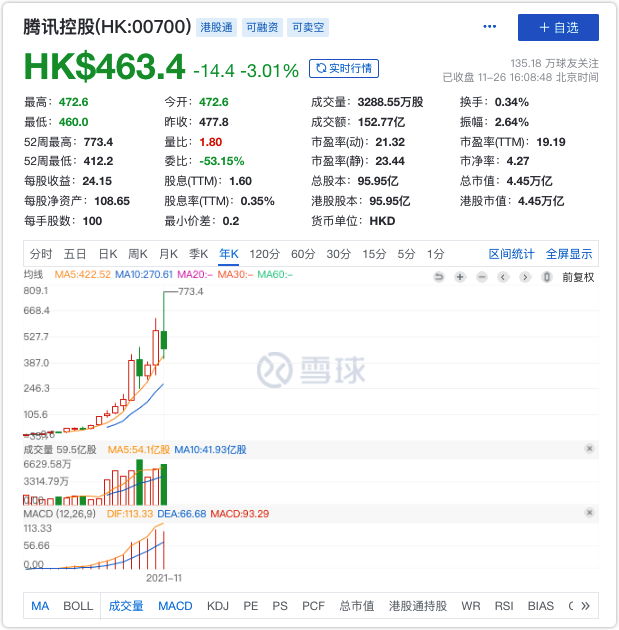Viewport: 619px width, 630px height.
Task: Switch to 日K chart tab
Action: click(108, 254)
